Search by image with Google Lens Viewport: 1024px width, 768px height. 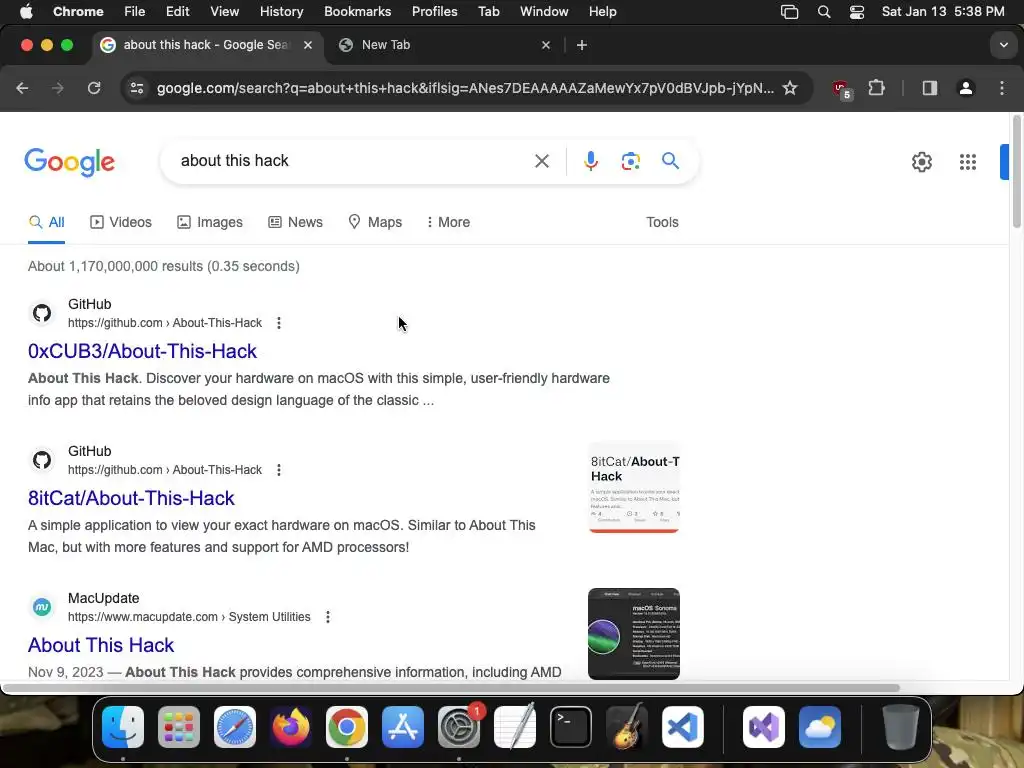[x=630, y=161]
